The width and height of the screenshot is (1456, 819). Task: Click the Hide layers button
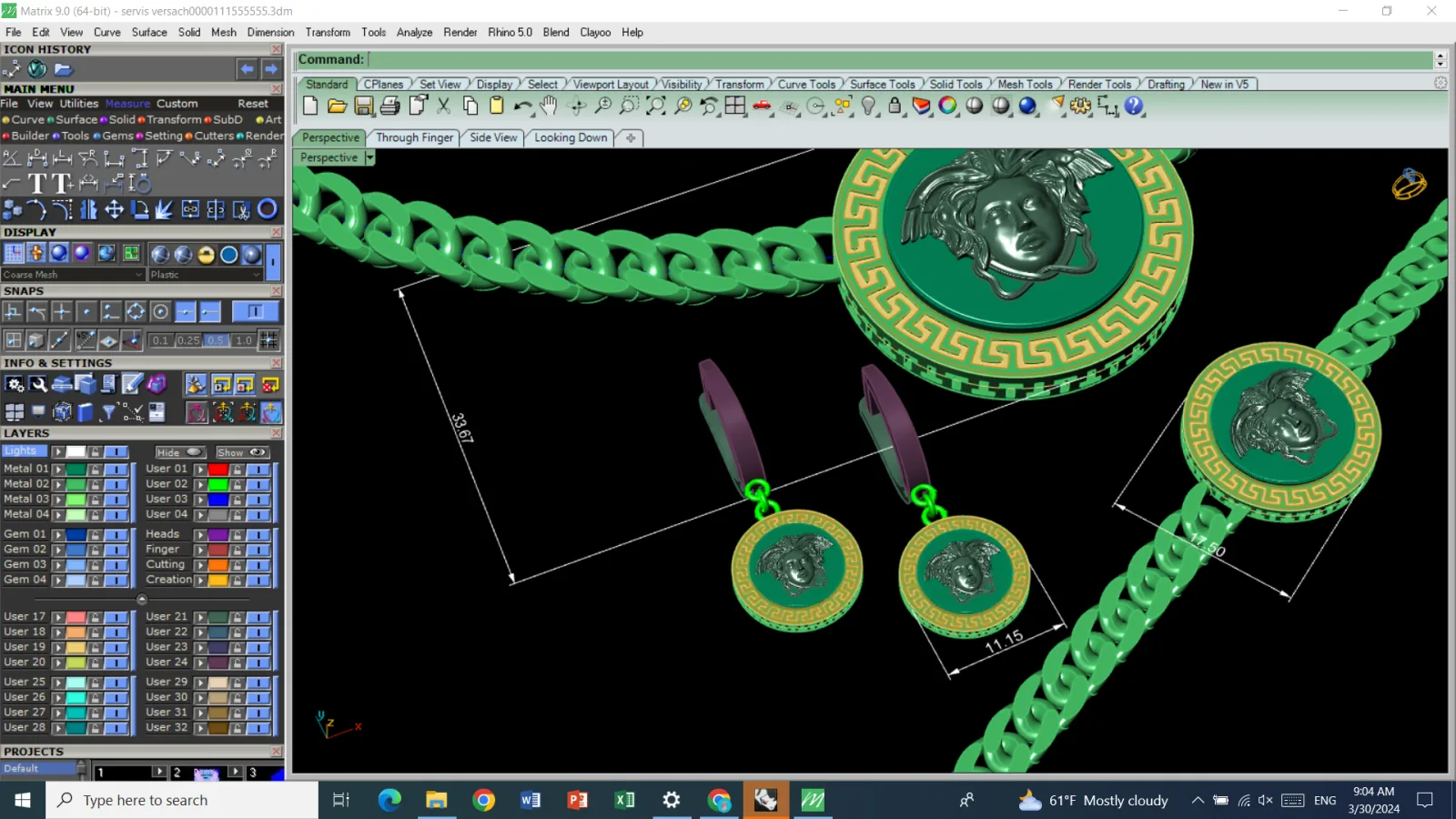[179, 452]
